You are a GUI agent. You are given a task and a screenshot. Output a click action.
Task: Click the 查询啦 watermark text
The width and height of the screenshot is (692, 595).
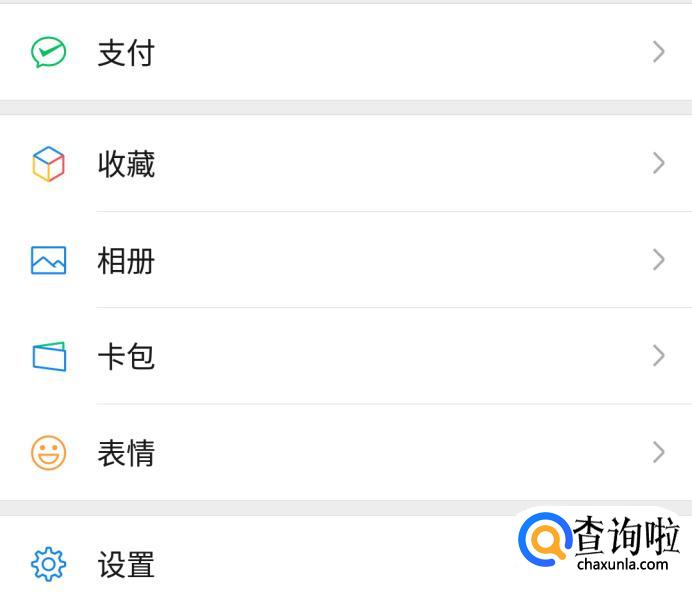click(x=626, y=535)
